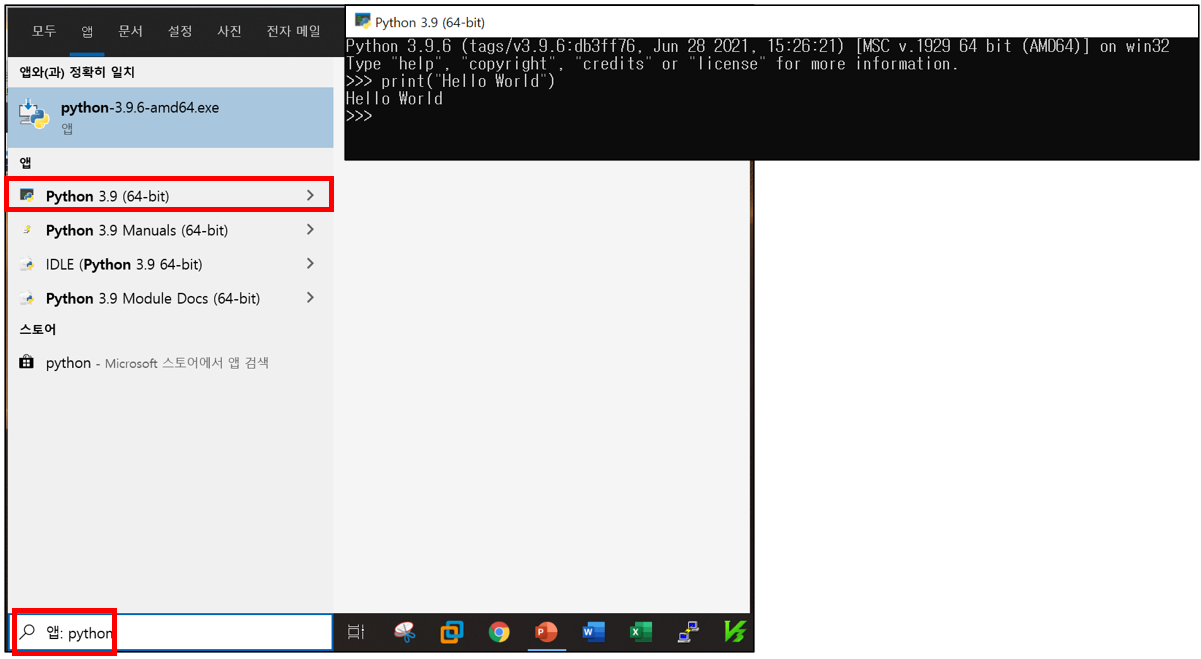
Task: Select the 앱 search tab
Action: tap(87, 31)
